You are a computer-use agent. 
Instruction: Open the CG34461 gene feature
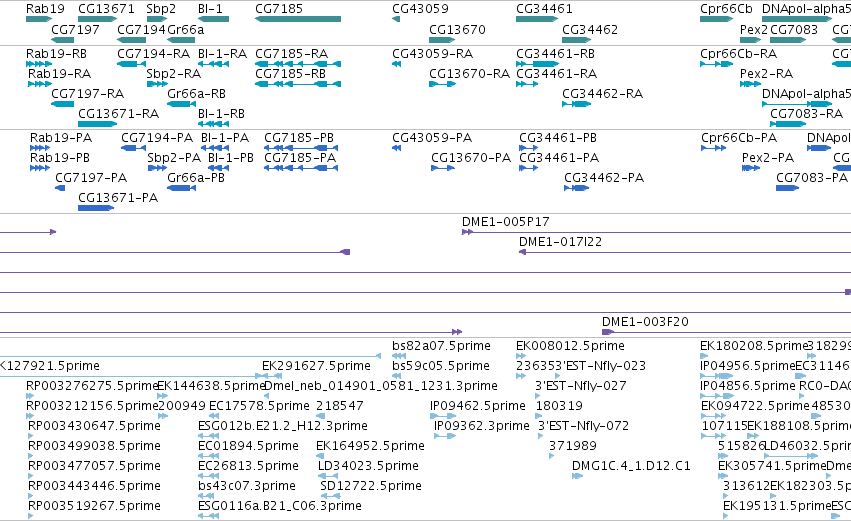coord(537,19)
